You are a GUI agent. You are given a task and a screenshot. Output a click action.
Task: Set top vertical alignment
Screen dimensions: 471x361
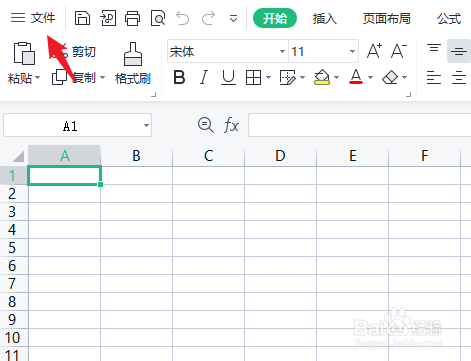[x=434, y=48]
